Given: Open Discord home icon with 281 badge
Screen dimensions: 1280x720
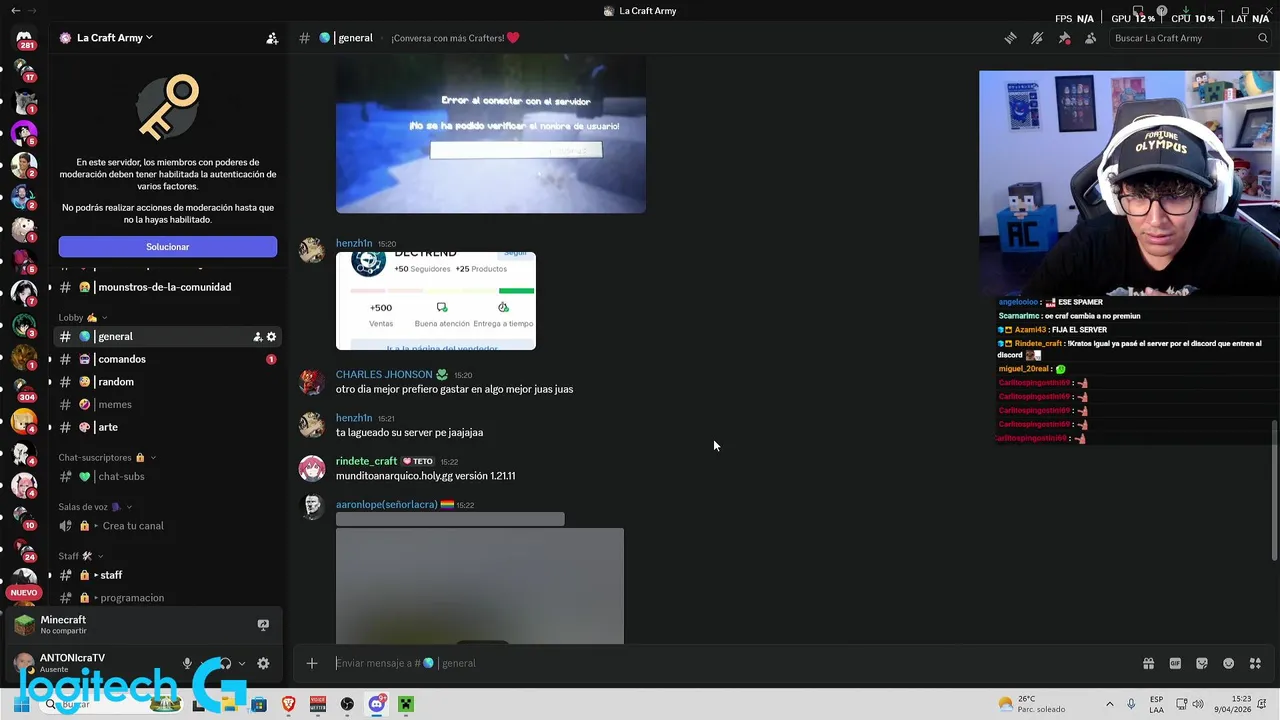Looking at the screenshot, I should coord(24,40).
